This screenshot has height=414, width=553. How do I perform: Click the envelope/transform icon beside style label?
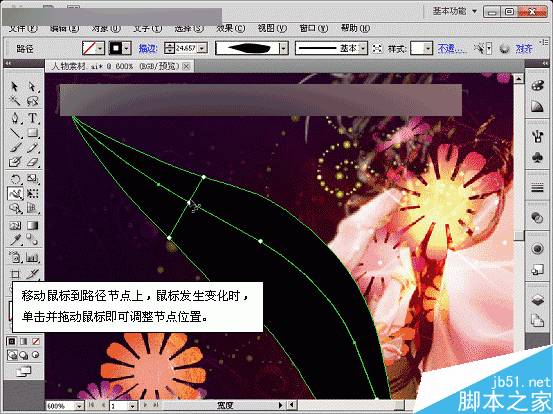click(x=377, y=48)
